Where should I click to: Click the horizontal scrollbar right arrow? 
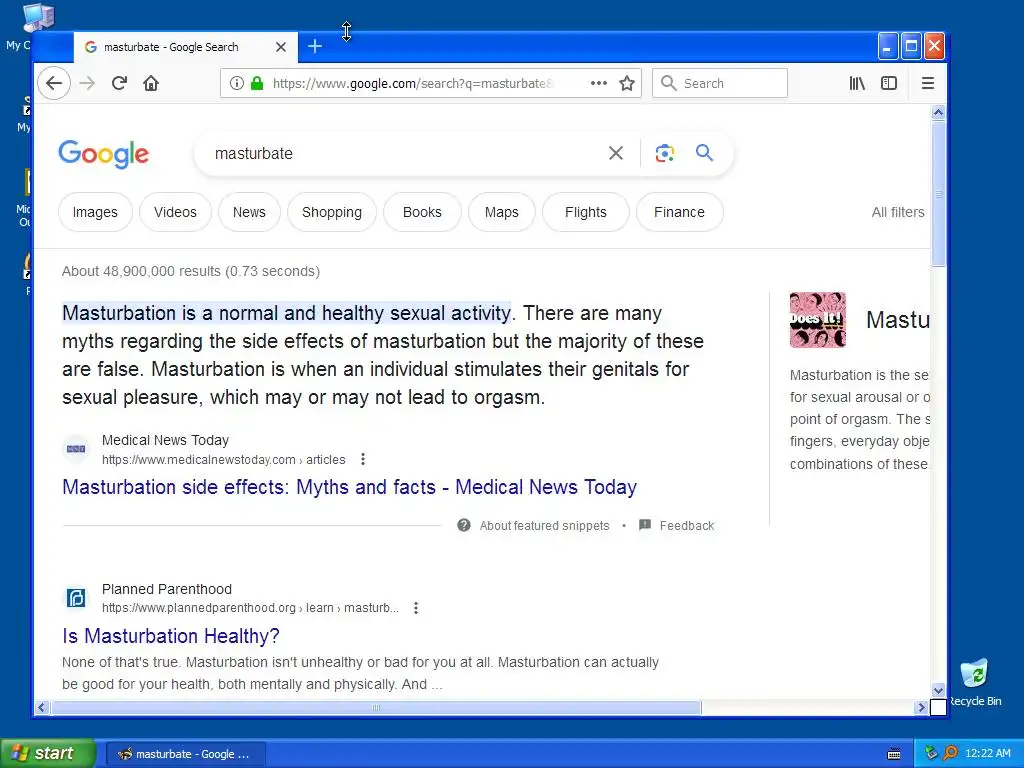921,707
